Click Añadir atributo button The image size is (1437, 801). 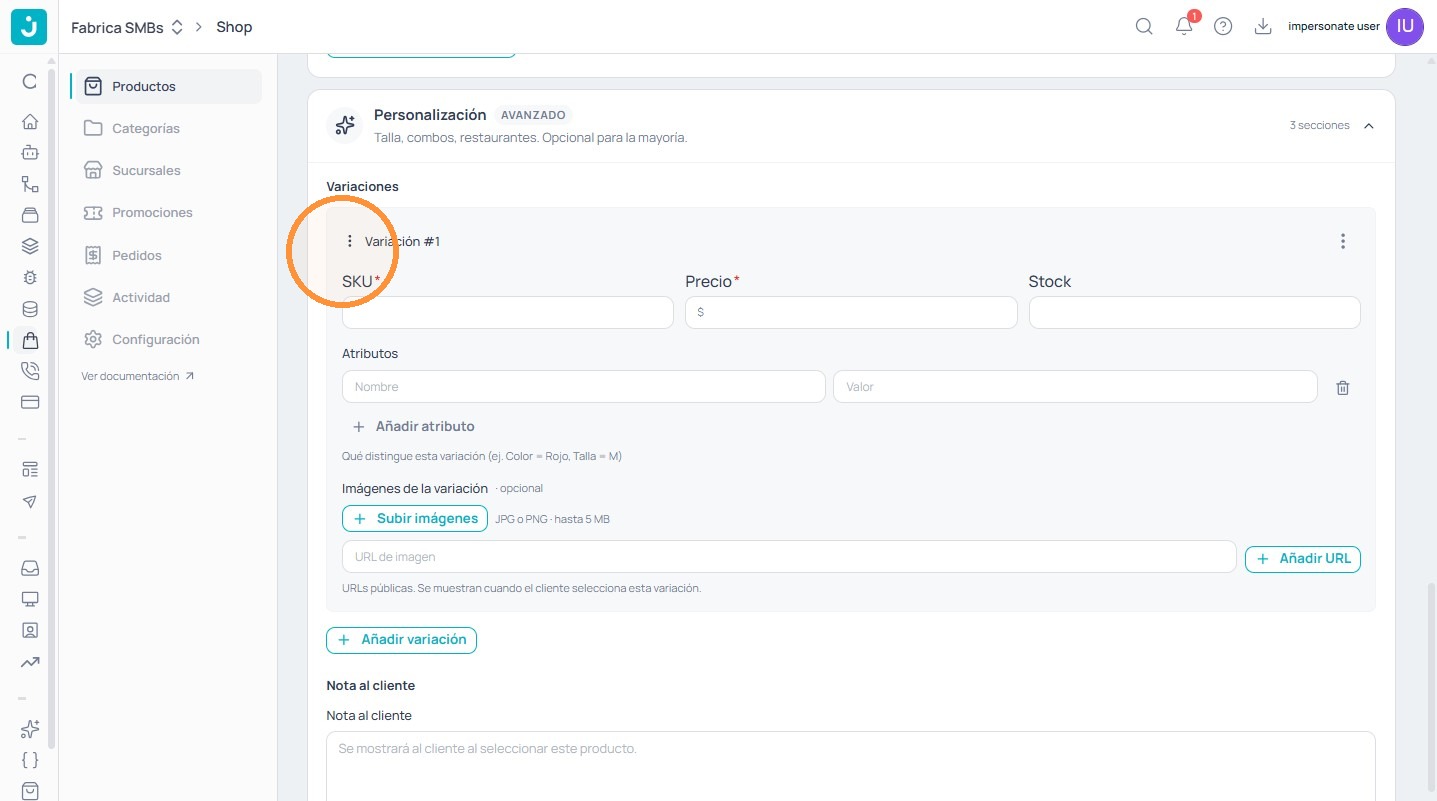point(414,426)
